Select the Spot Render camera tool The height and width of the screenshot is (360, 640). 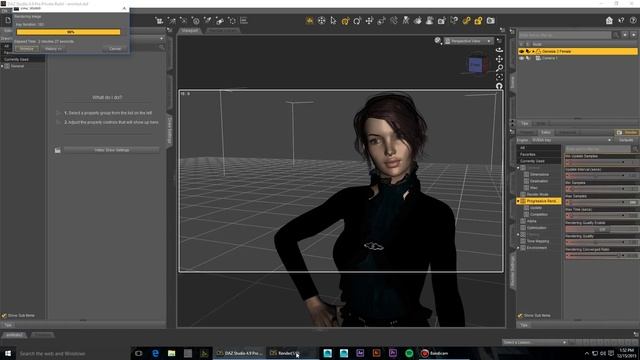coord(442,20)
